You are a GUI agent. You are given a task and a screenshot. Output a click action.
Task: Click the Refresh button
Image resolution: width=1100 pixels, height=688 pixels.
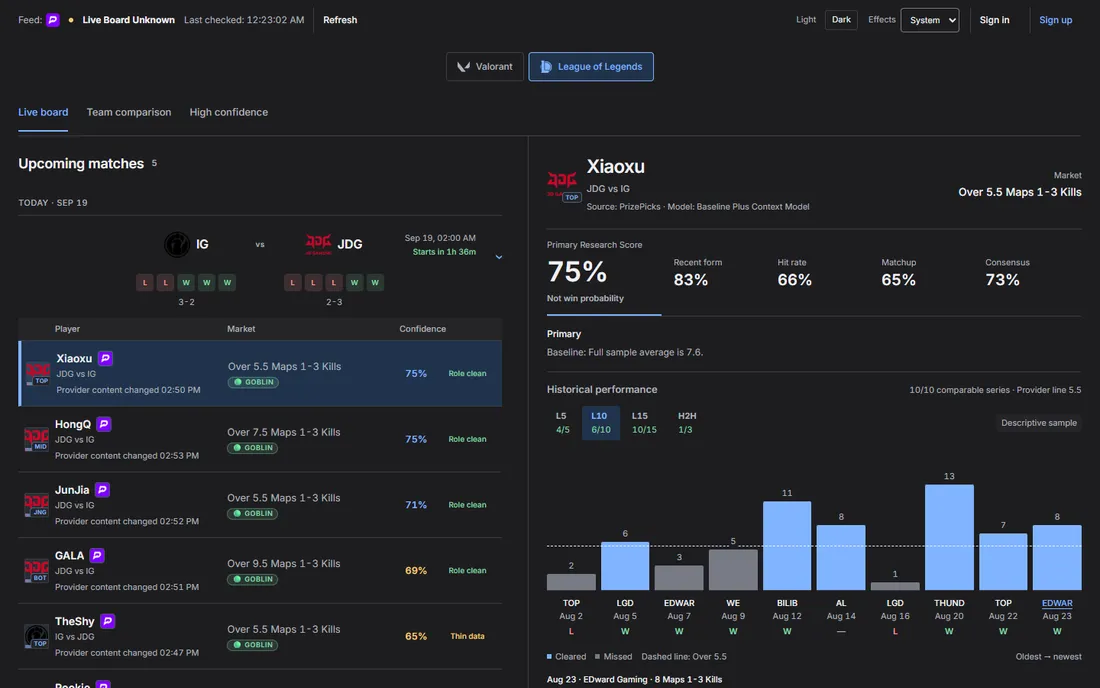tap(340, 20)
